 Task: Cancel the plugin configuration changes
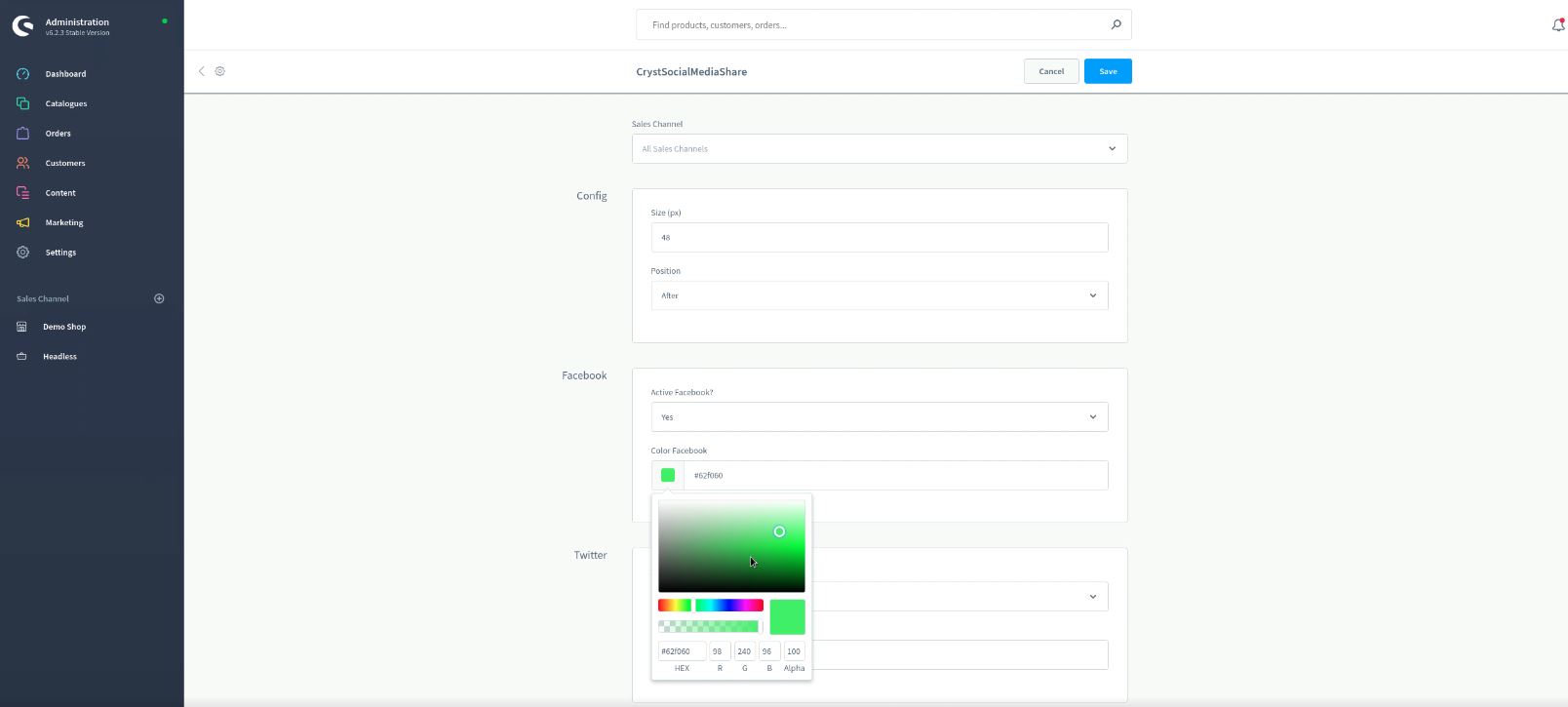point(1051,71)
